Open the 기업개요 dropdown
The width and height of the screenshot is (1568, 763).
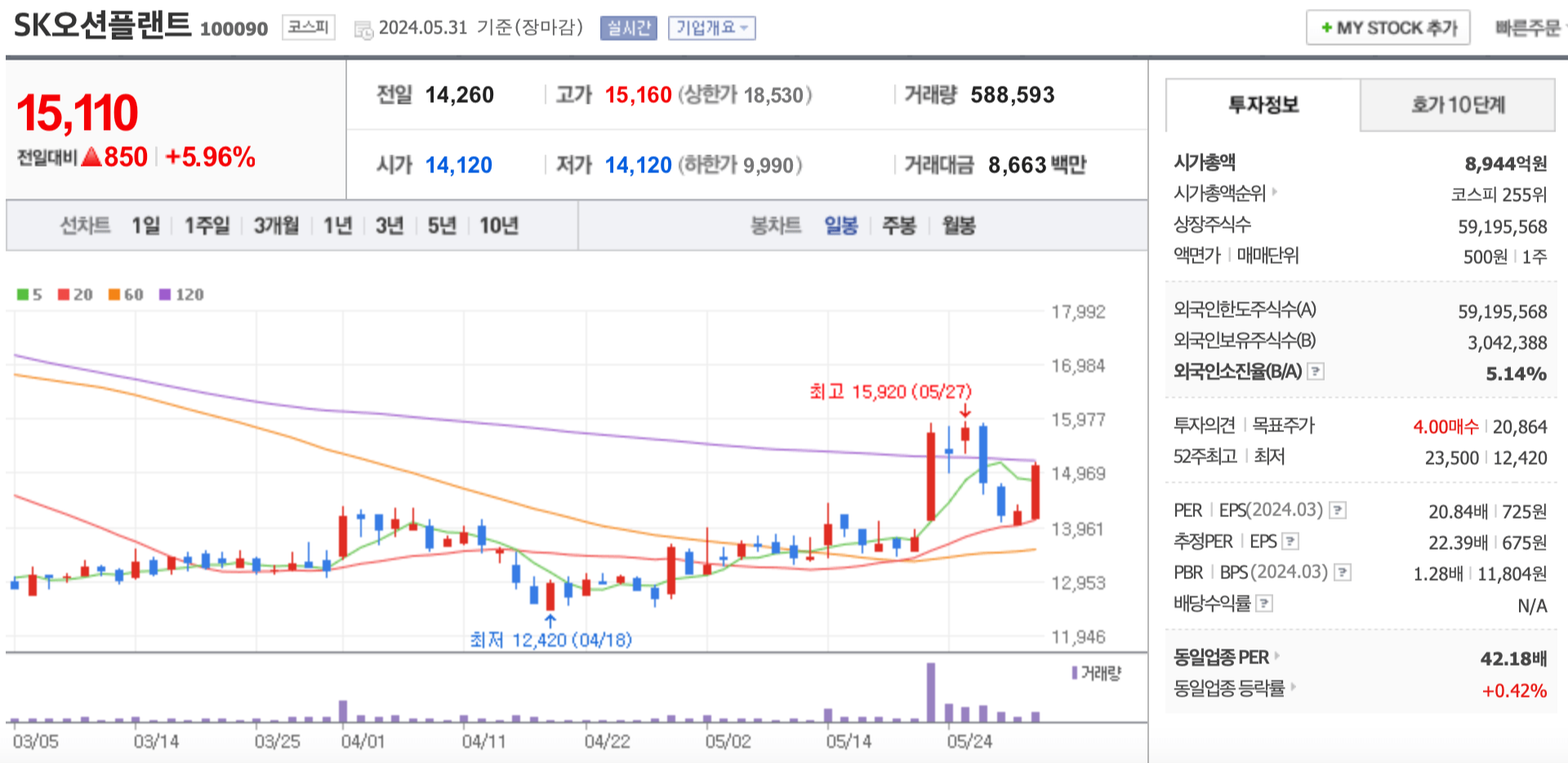pyautogui.click(x=711, y=28)
